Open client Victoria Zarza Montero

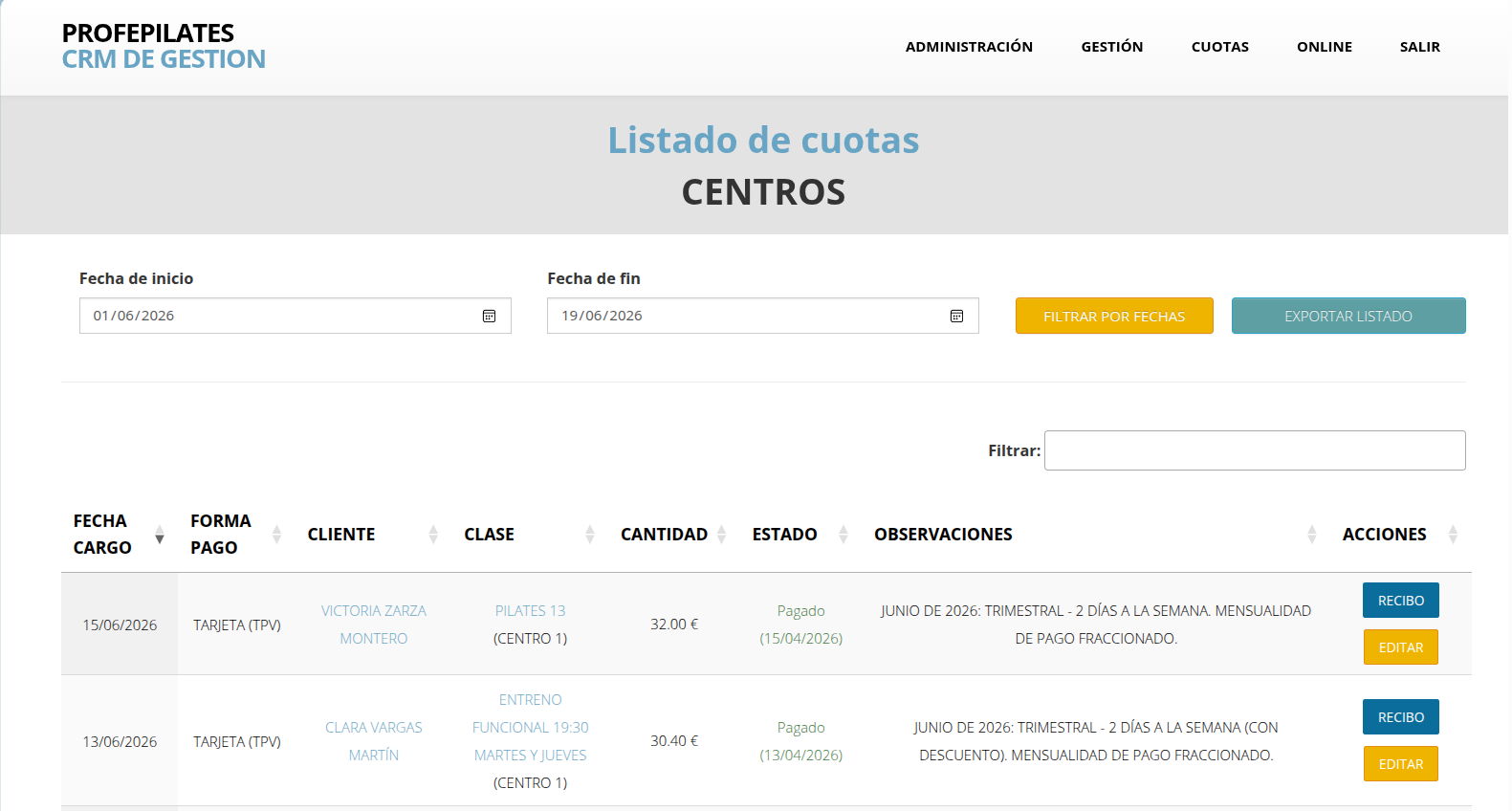[374, 625]
